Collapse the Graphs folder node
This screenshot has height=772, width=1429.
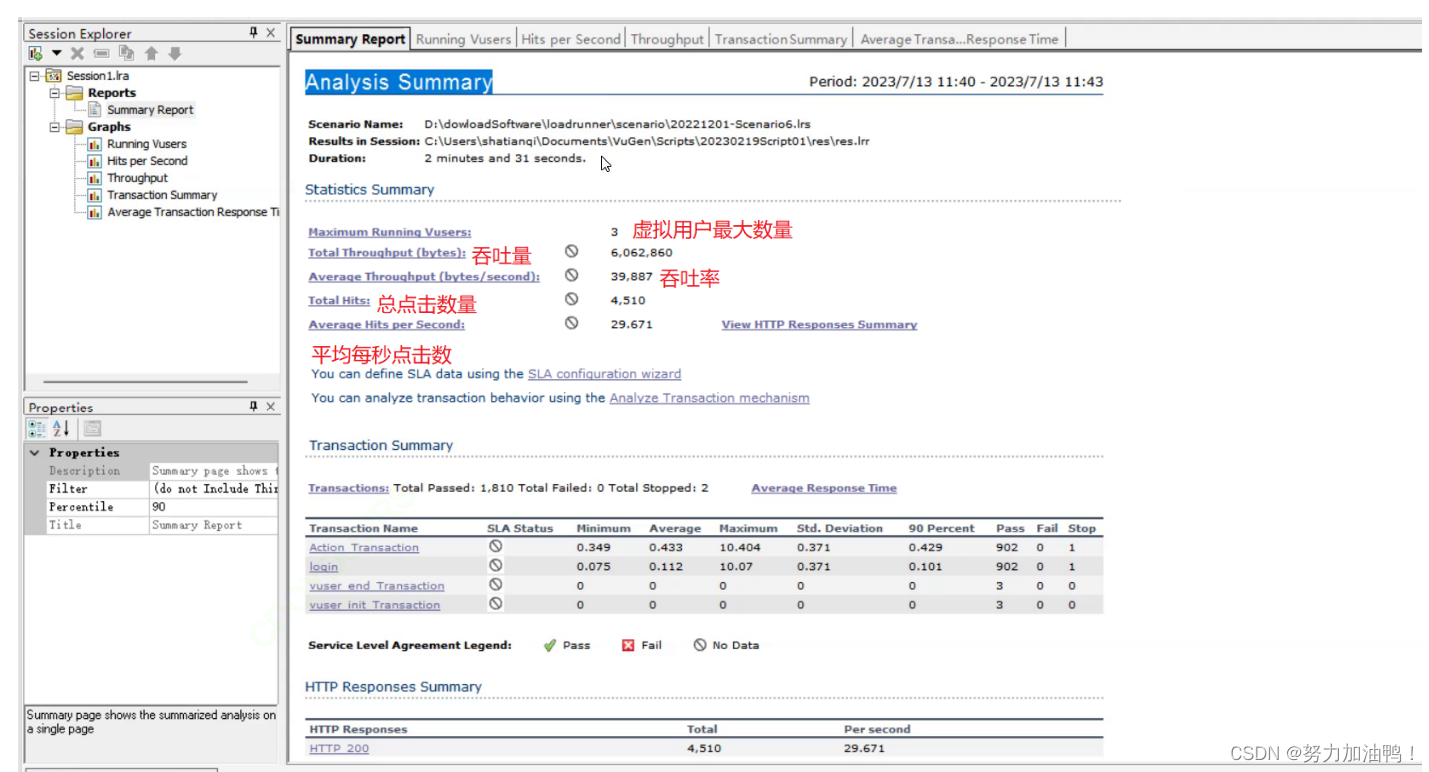point(55,127)
